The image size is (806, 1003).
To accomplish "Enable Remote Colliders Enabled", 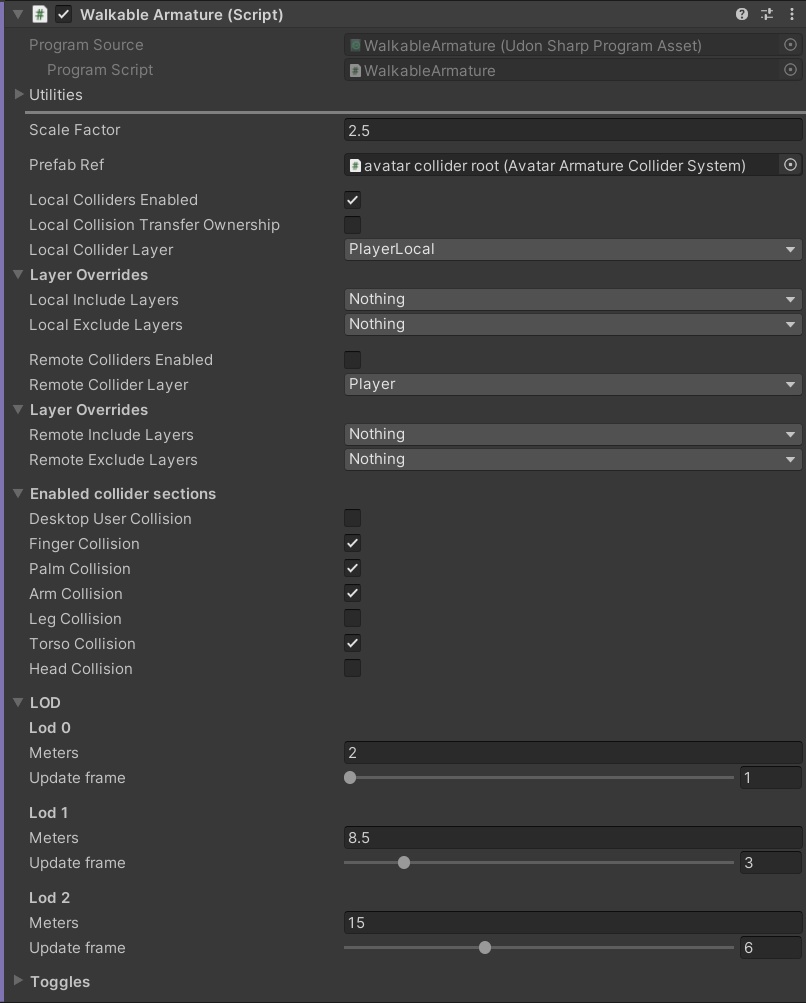I will 352,359.
